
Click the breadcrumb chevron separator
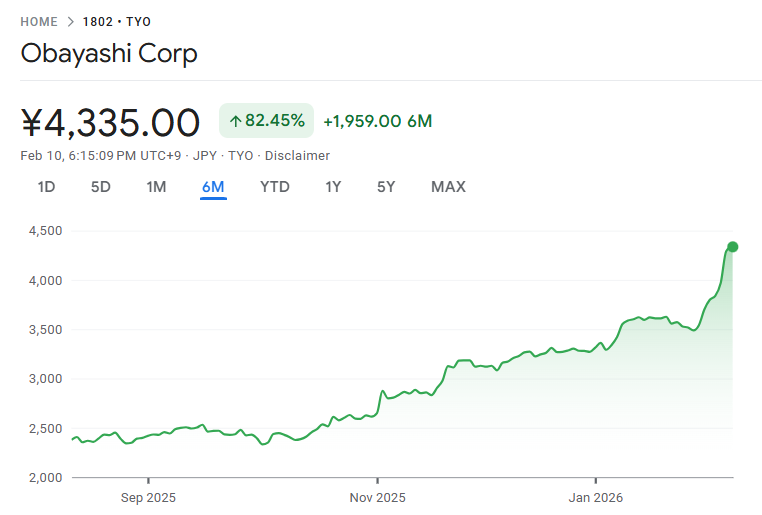pos(70,22)
